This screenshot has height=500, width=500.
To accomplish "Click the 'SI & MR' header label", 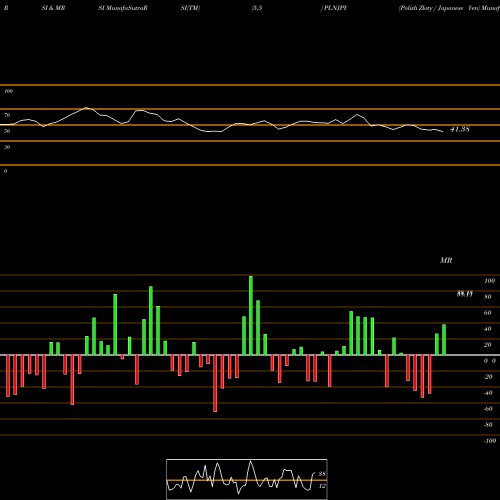I will click(53, 8).
